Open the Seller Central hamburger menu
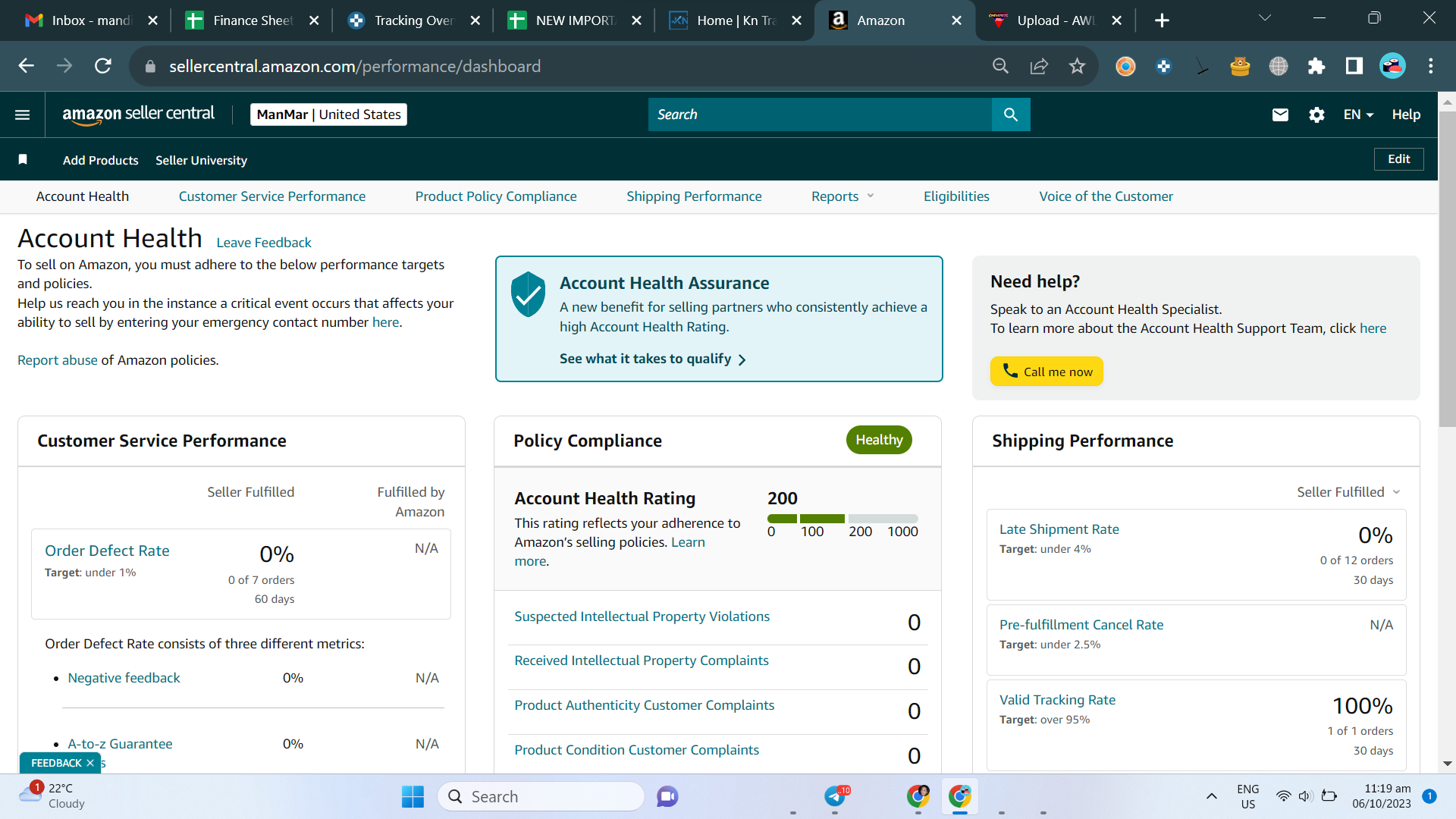Screen dimensions: 1456x819 coord(22,115)
